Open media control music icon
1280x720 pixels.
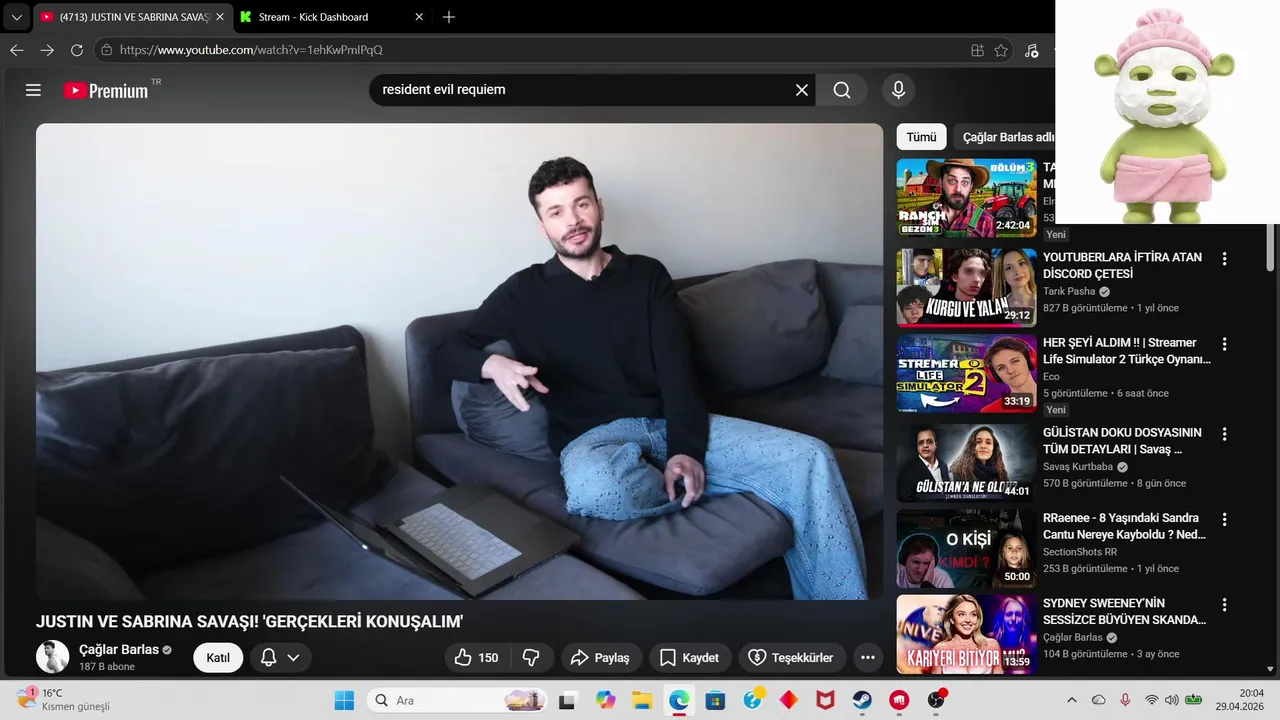(1032, 50)
